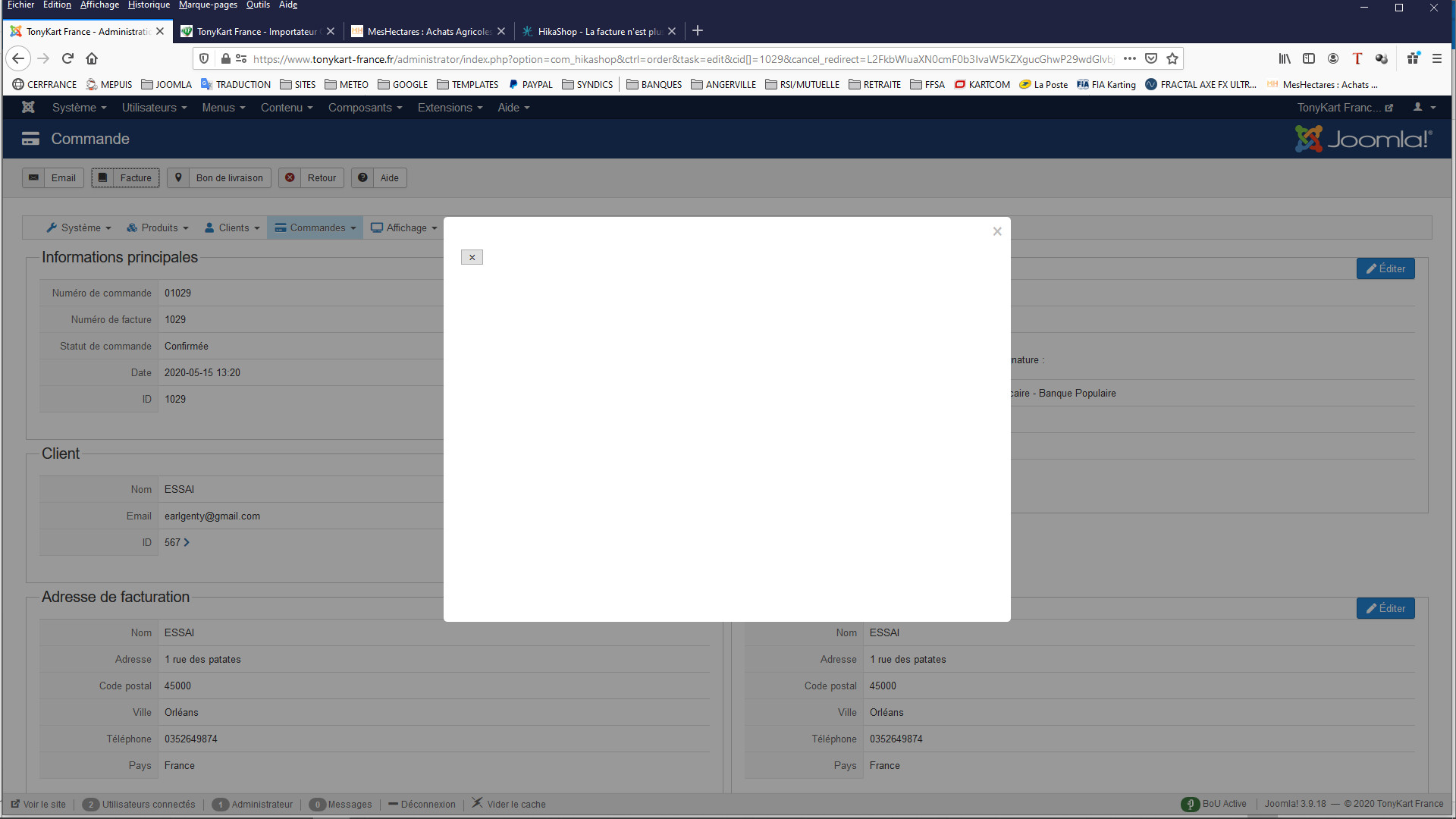Go to the browser home page
The height and width of the screenshot is (819, 1456).
(x=92, y=58)
